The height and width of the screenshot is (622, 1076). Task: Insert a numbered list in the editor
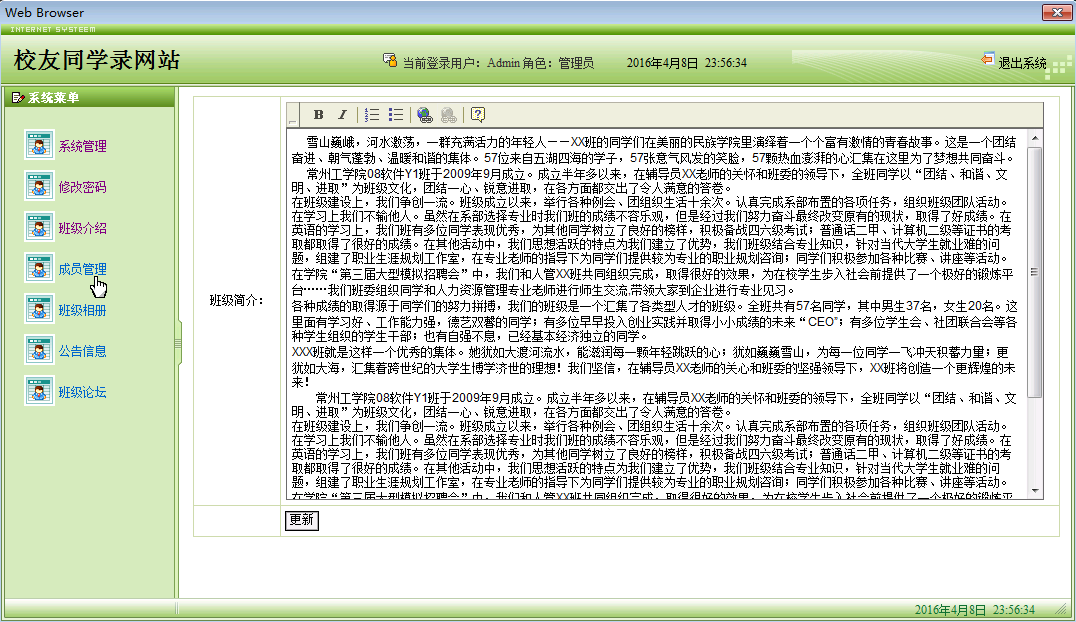(x=372, y=115)
